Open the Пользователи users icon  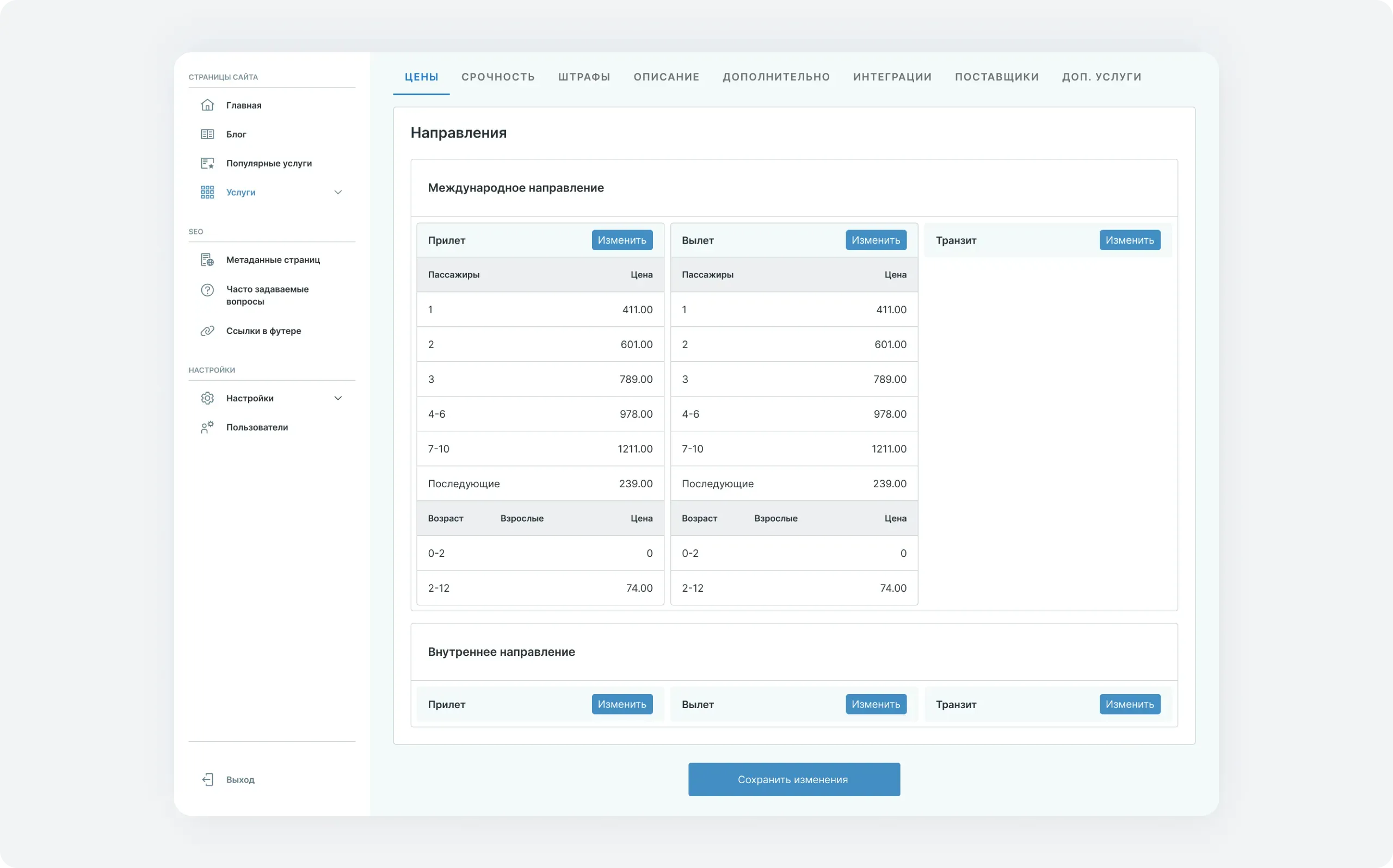pyautogui.click(x=207, y=427)
